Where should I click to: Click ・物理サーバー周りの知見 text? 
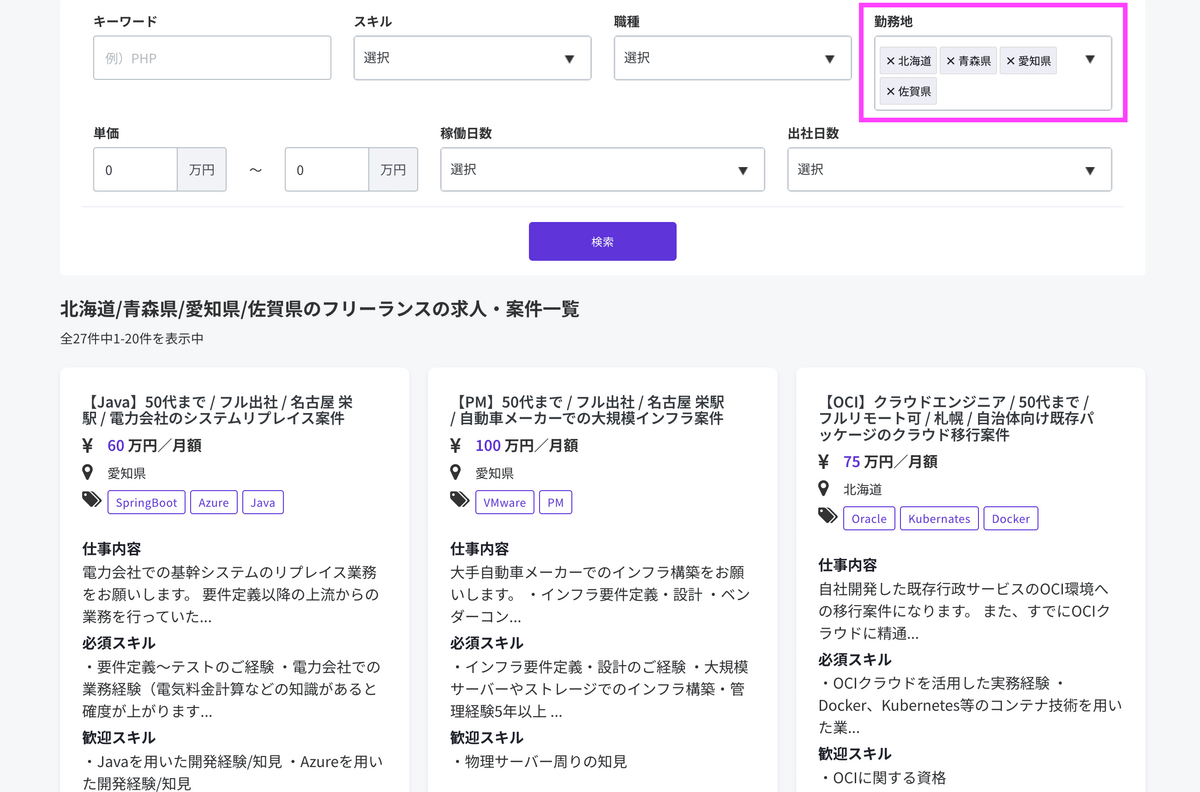click(x=539, y=762)
